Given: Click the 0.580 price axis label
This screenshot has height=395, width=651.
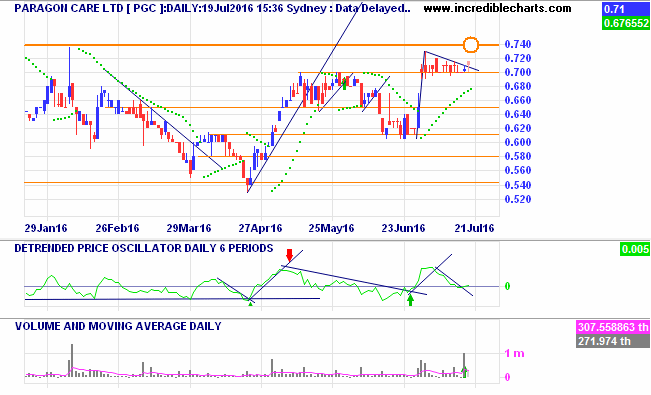Looking at the screenshot, I should (x=518, y=156).
